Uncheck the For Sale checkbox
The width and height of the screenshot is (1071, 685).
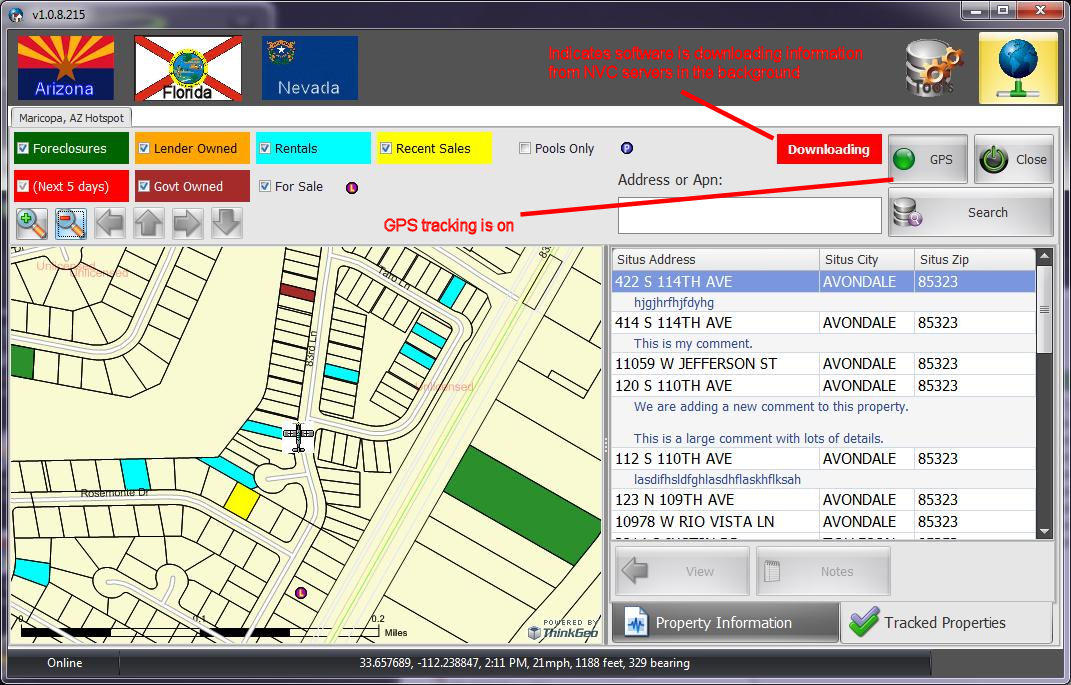265,186
